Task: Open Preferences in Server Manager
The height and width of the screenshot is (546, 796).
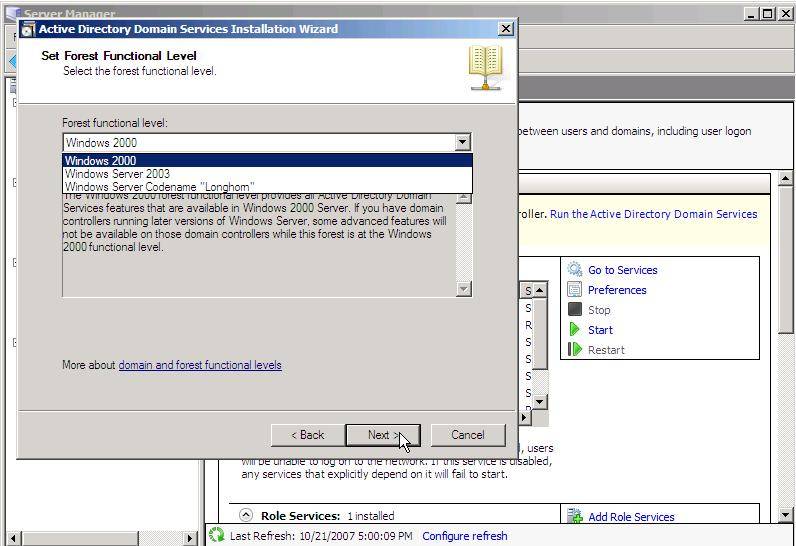Action: click(x=617, y=290)
